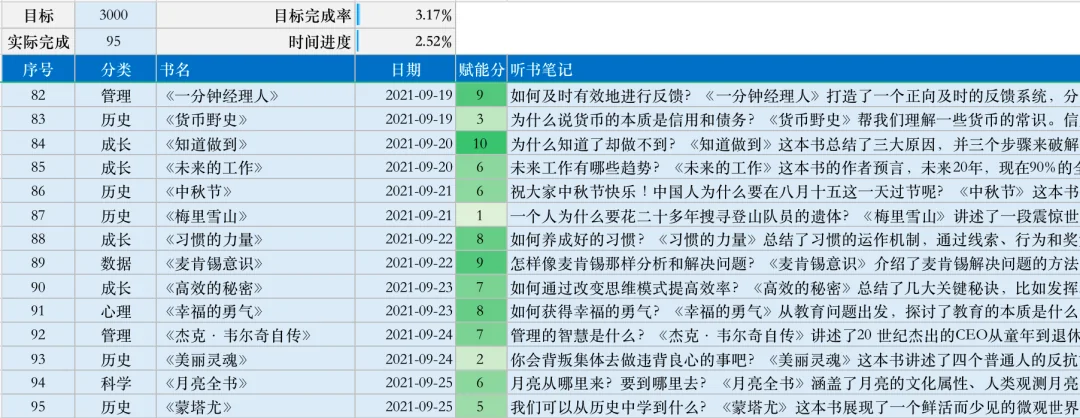The image size is (1080, 418).
Task: Open note starting 你会背叛集体去做违背良心
Action: 793,359
